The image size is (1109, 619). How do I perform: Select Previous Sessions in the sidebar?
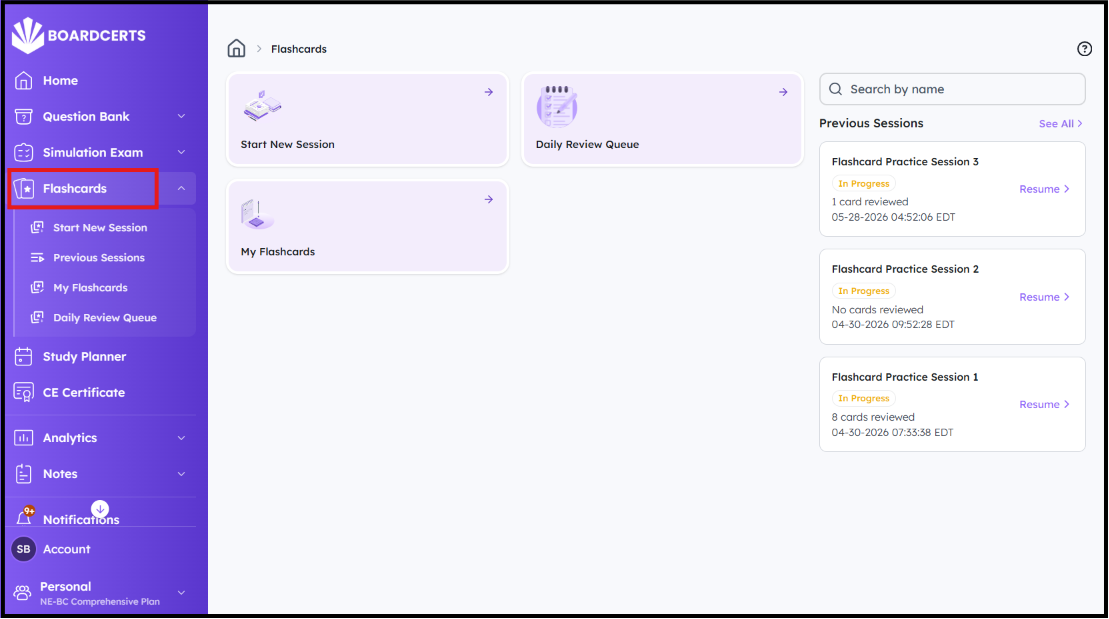pyautogui.click(x=99, y=258)
